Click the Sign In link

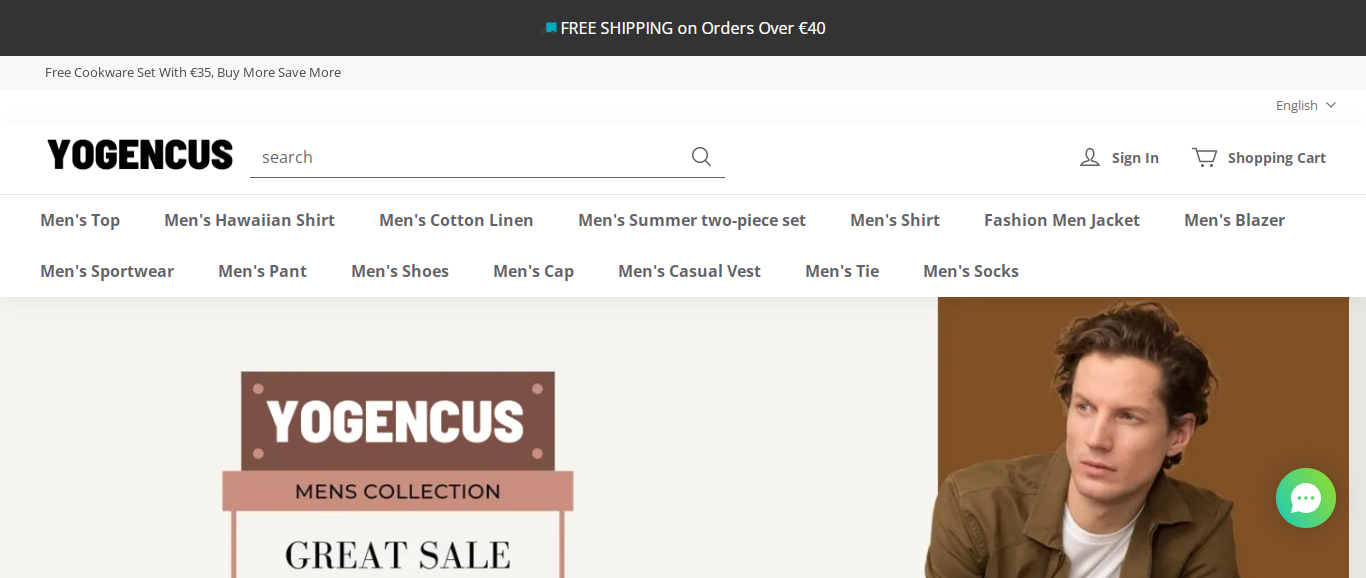[1135, 158]
